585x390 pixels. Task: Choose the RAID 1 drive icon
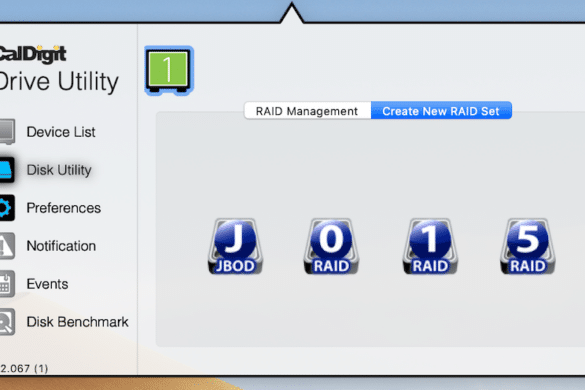430,246
